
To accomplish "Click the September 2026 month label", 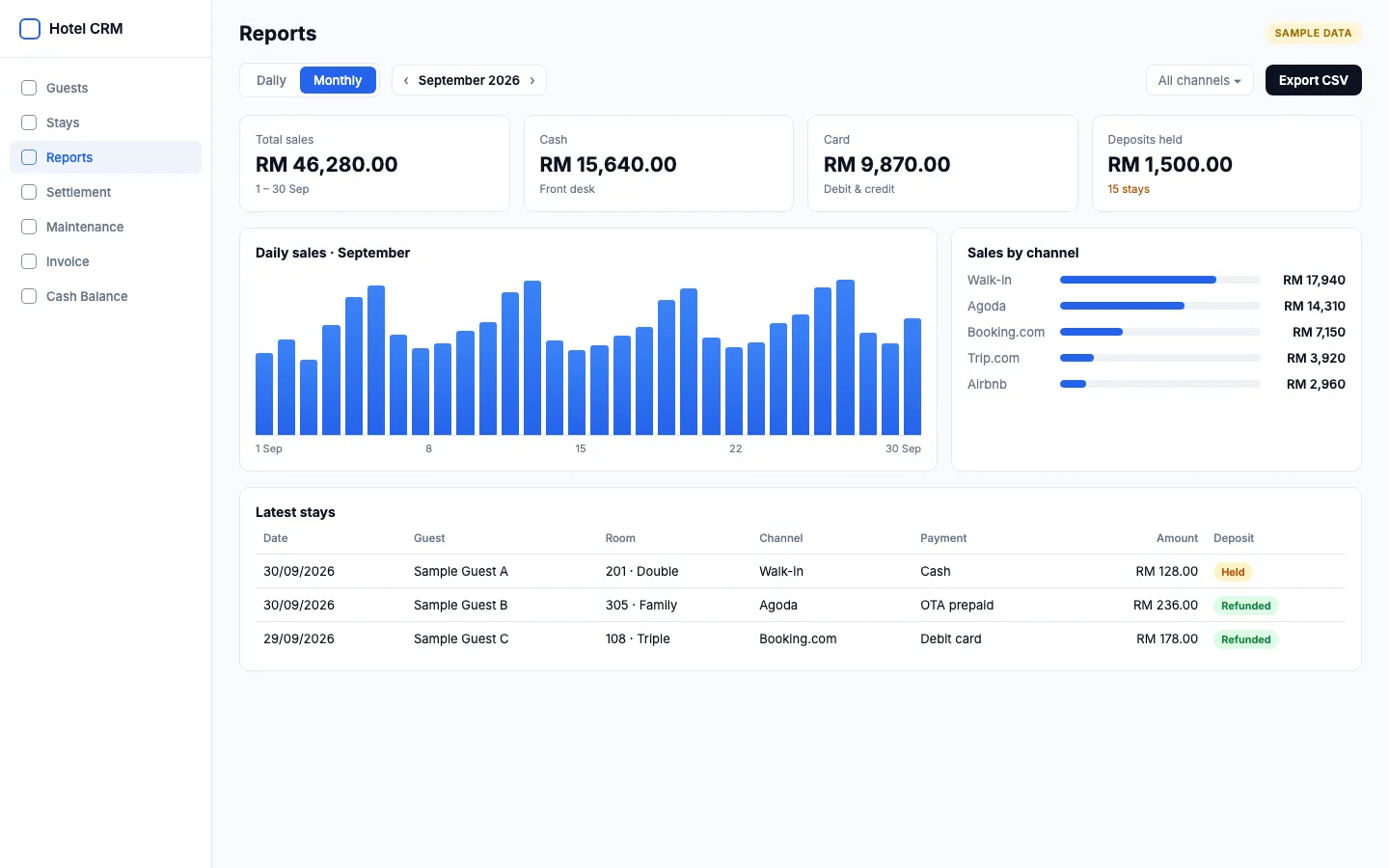I will pos(469,80).
